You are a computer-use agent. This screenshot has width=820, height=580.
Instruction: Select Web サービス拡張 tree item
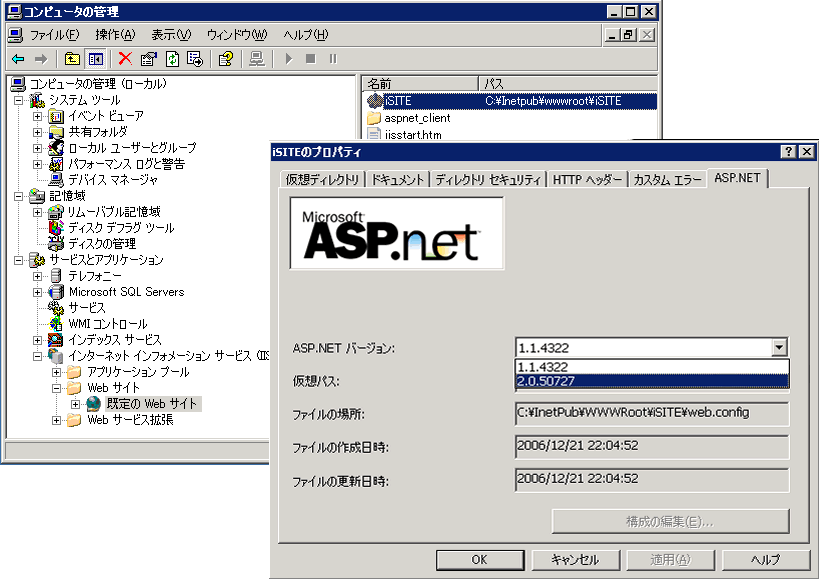(x=130, y=420)
